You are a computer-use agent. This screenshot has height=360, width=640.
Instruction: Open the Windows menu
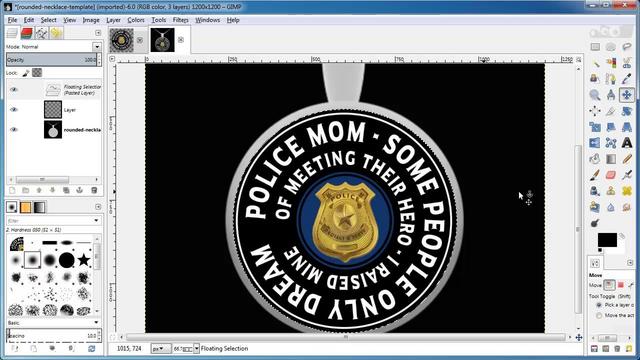(x=207, y=20)
